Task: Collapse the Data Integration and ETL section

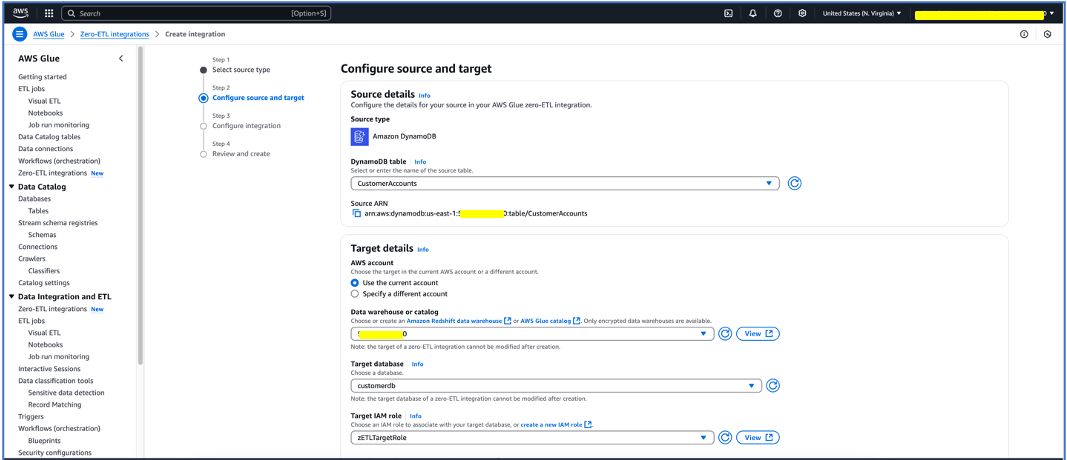Action: point(11,297)
